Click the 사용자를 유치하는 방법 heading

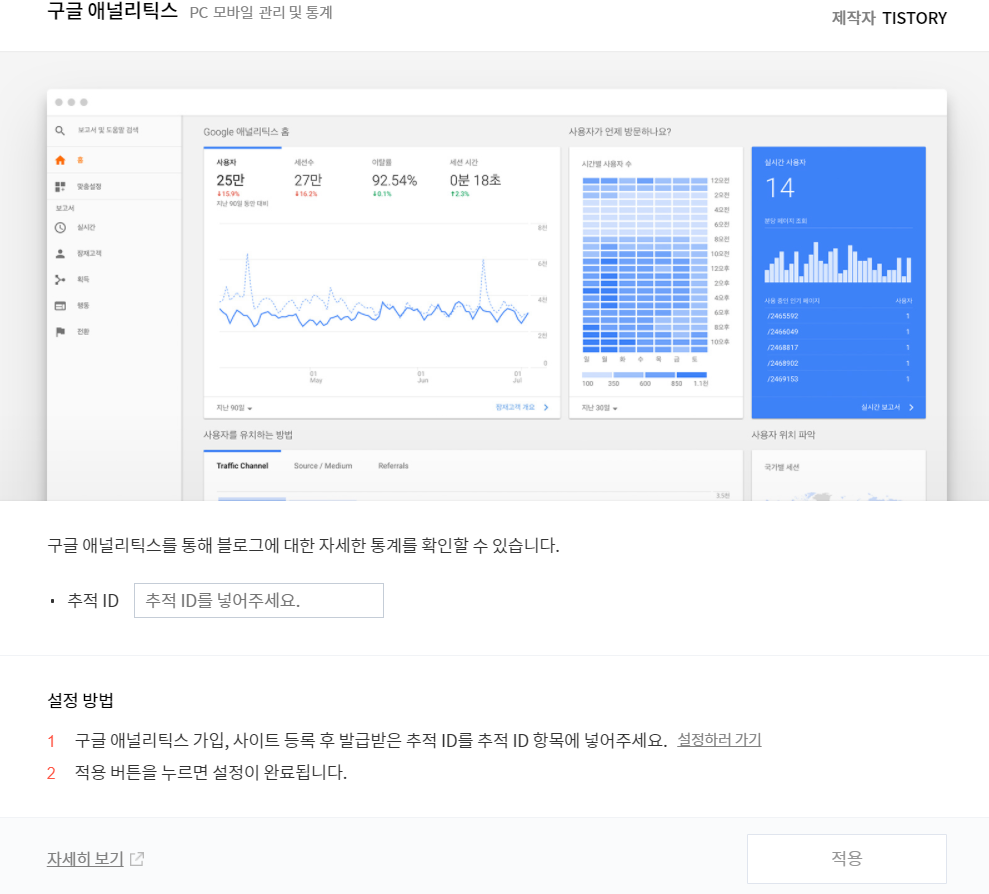click(248, 435)
